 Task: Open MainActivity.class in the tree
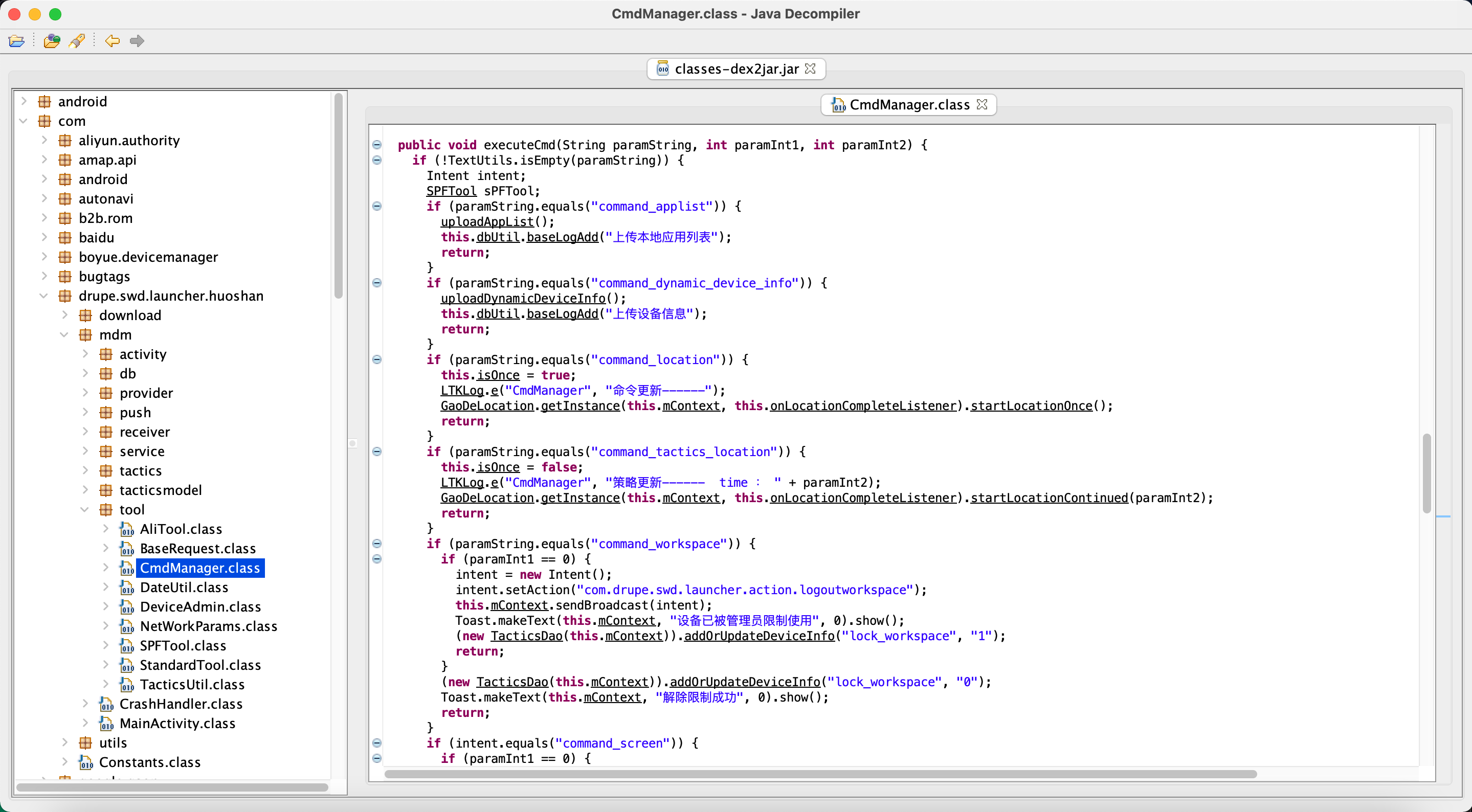pos(177,723)
